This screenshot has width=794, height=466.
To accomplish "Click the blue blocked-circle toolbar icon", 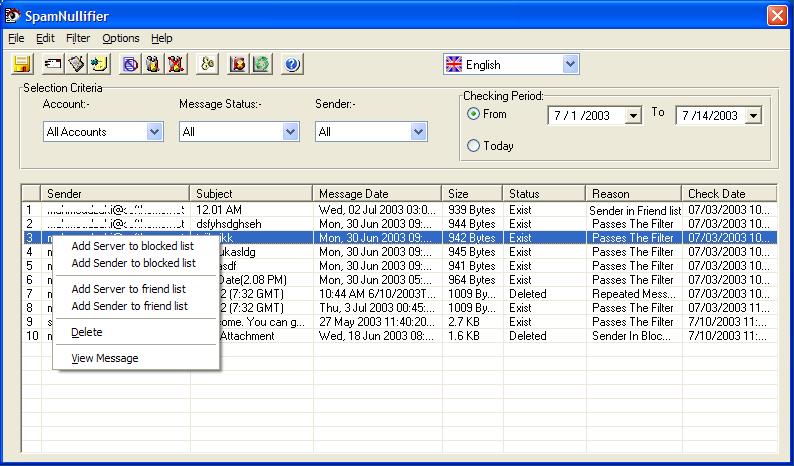I will (x=130, y=64).
